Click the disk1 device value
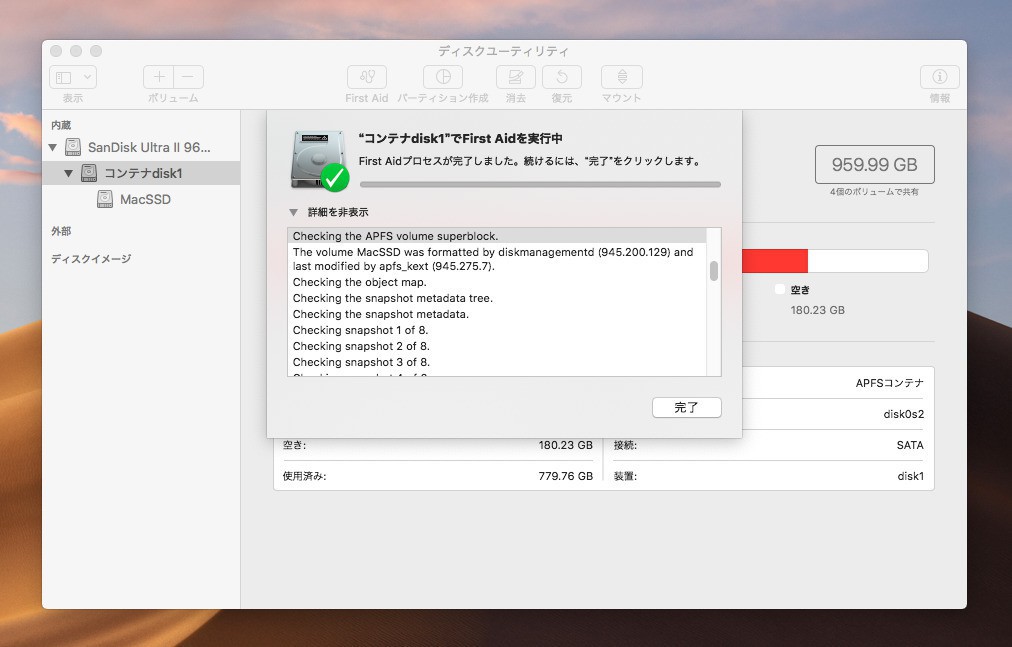The image size is (1012, 647). [911, 477]
